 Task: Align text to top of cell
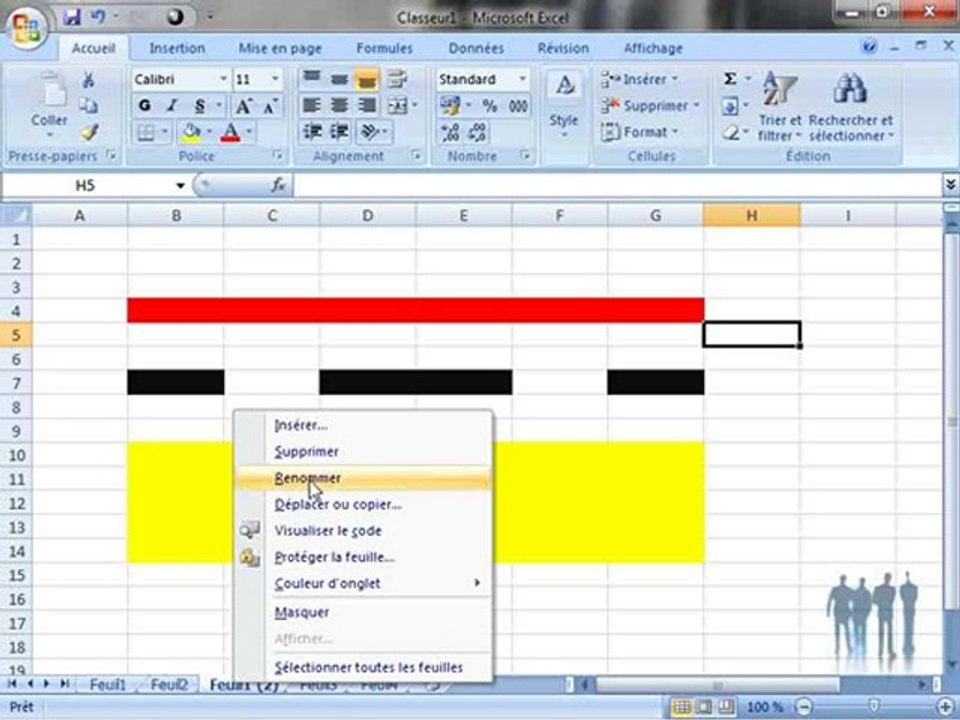click(312, 78)
